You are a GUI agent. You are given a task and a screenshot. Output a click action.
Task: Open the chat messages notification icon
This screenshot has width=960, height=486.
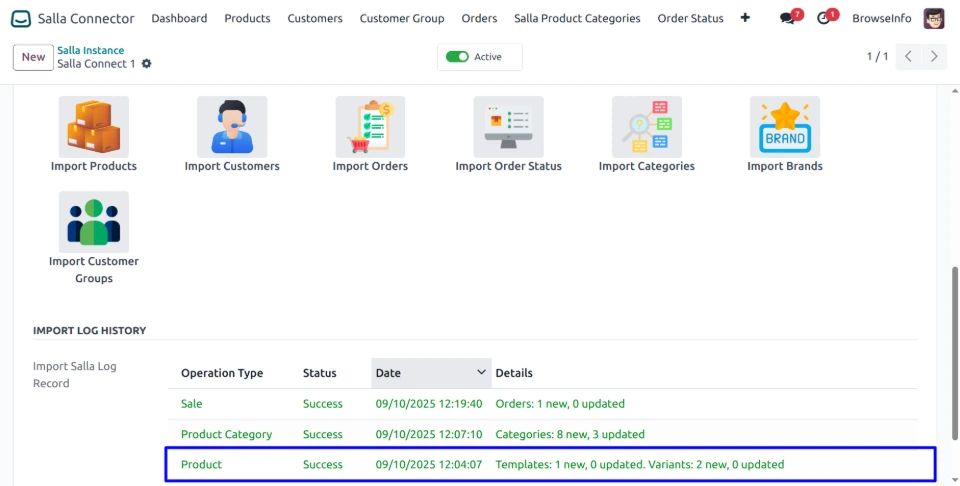pyautogui.click(x=788, y=18)
